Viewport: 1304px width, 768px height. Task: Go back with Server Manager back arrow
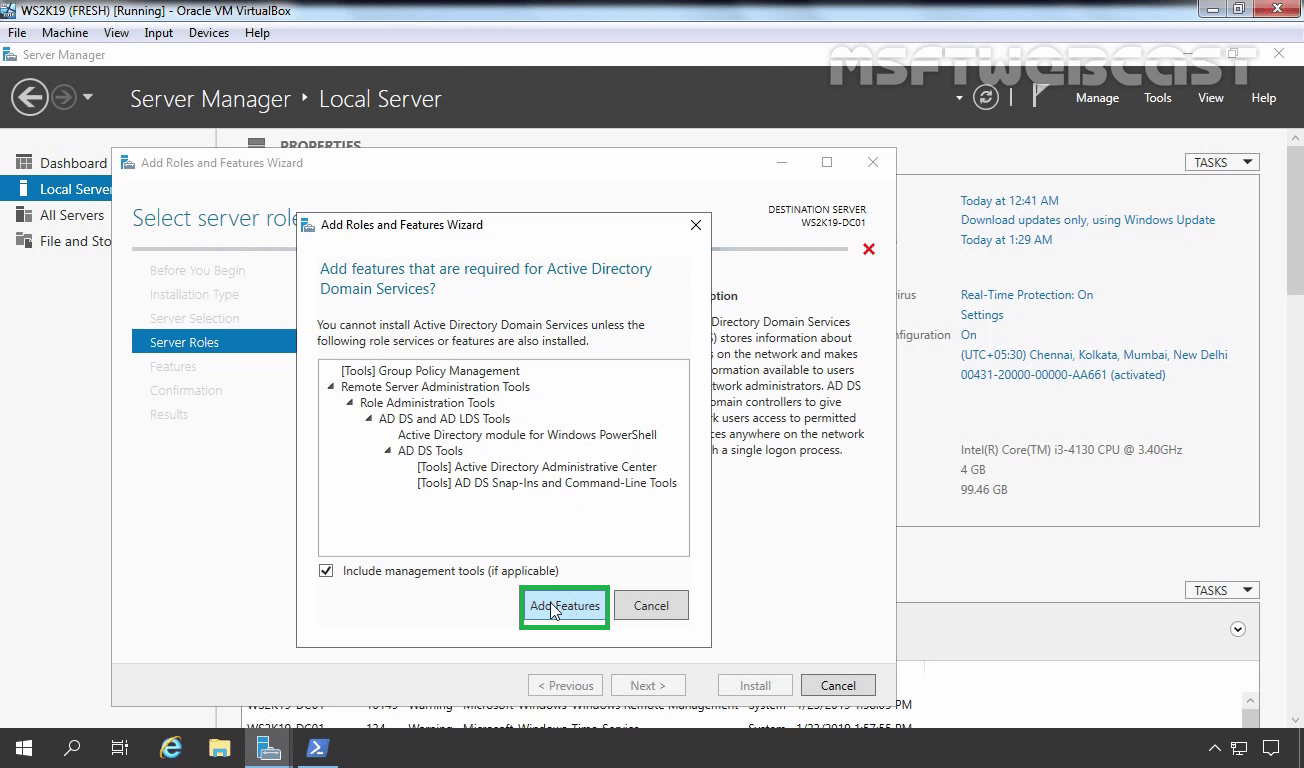pyautogui.click(x=30, y=98)
